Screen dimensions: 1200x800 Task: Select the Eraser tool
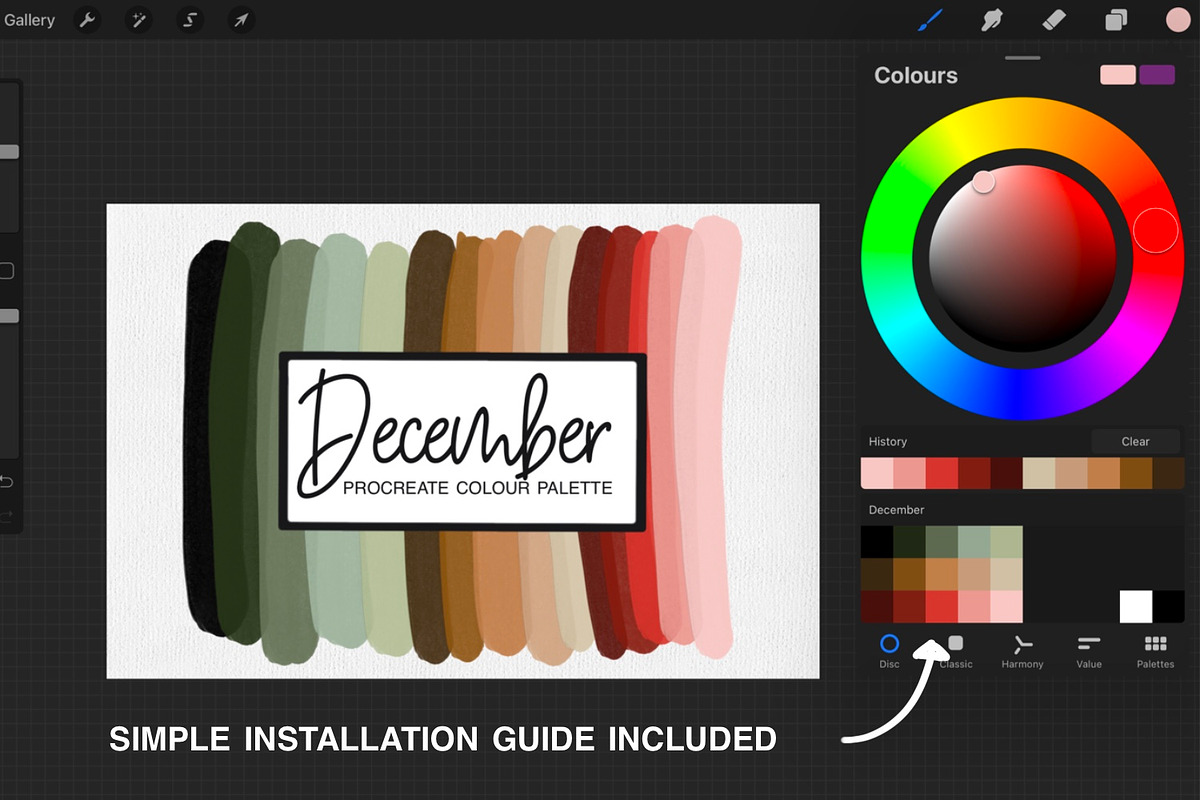click(x=1054, y=19)
